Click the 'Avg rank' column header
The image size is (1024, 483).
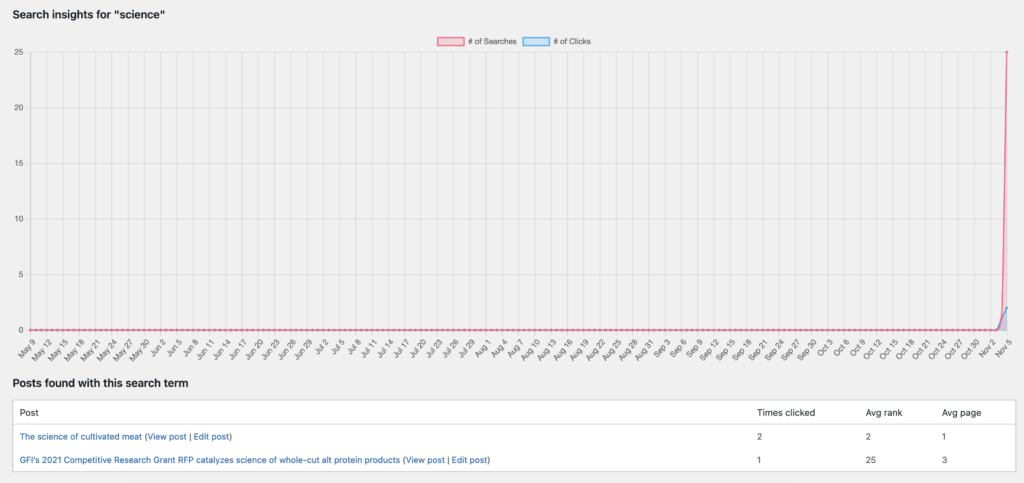point(882,412)
